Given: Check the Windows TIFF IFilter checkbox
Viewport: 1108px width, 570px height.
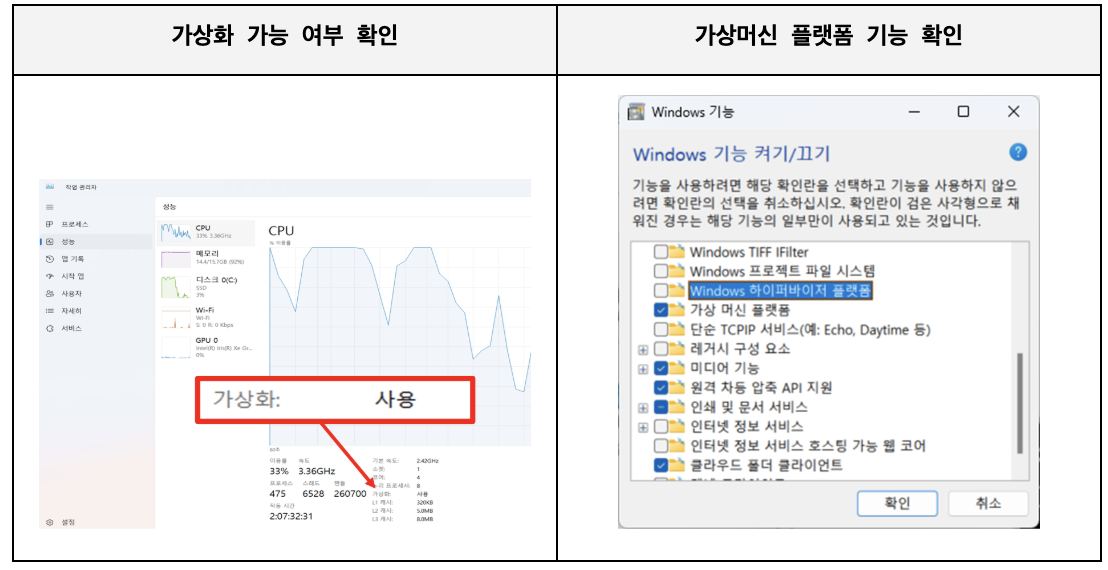Looking at the screenshot, I should click(661, 252).
